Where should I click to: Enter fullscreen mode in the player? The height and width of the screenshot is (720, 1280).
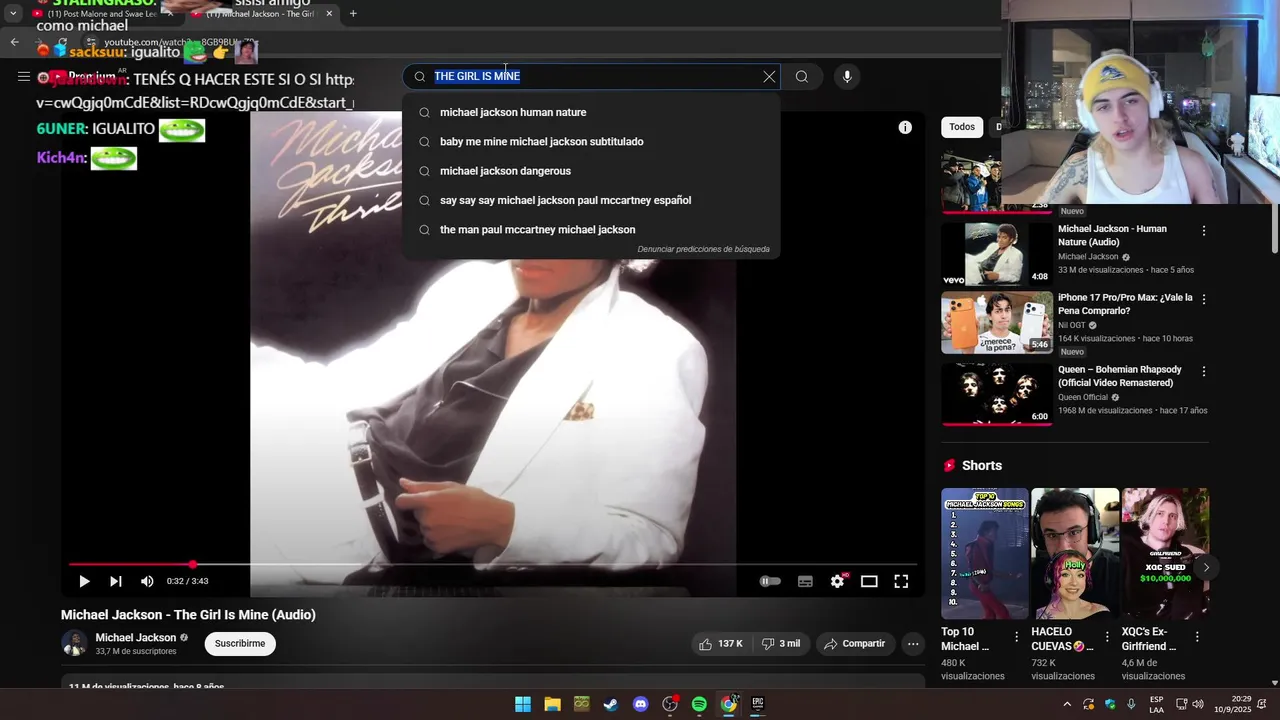[901, 581]
